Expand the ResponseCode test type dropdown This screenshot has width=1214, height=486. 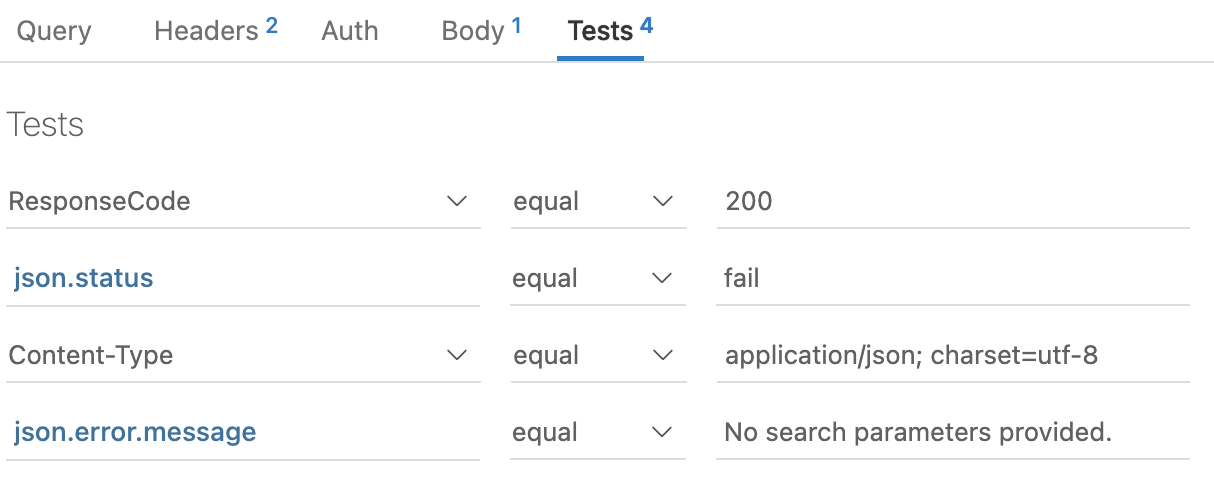(240, 201)
